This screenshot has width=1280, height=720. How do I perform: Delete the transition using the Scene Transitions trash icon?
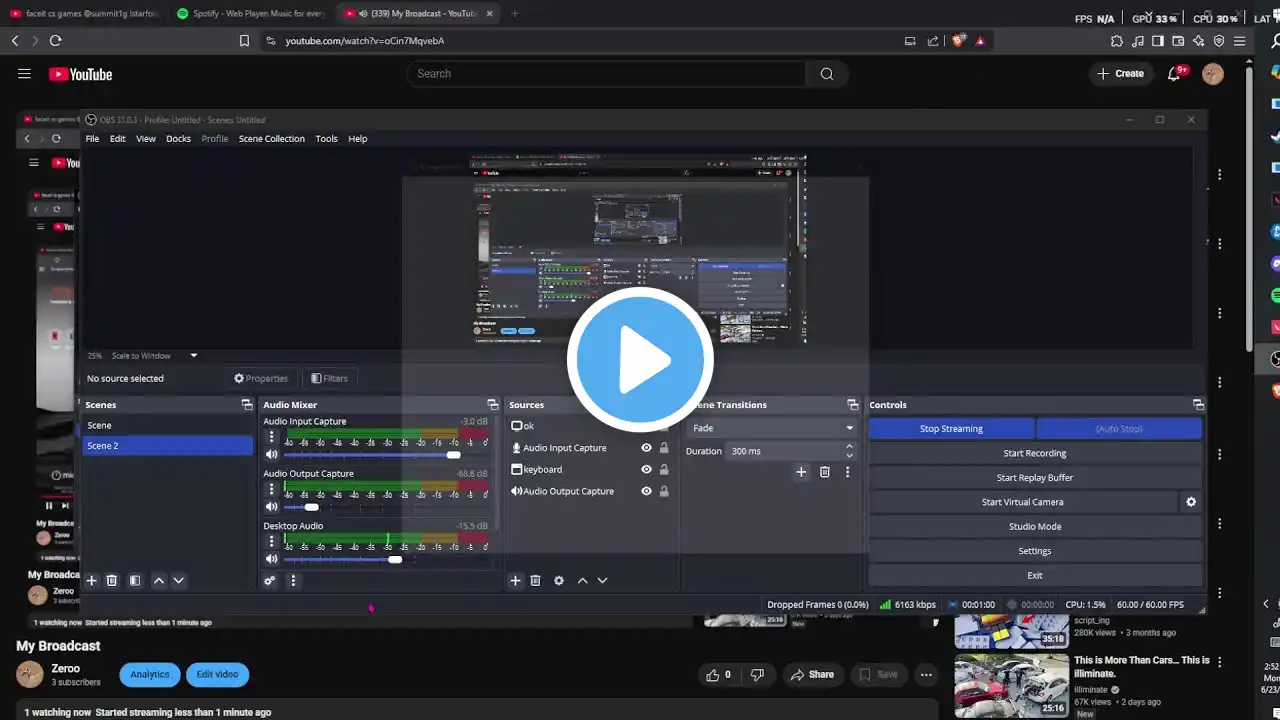pyautogui.click(x=825, y=472)
